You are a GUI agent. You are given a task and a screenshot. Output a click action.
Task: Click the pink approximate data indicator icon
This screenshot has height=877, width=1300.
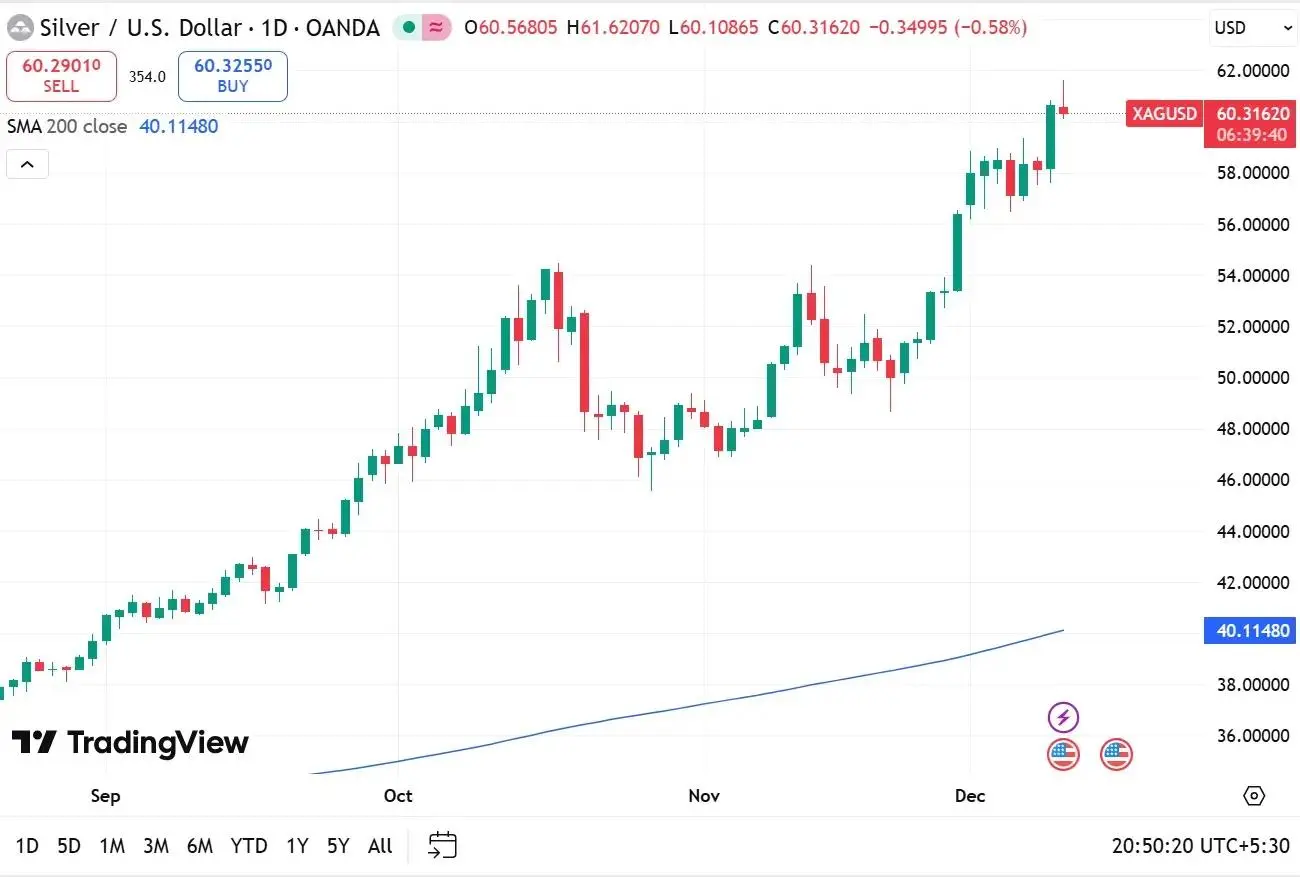[x=435, y=28]
